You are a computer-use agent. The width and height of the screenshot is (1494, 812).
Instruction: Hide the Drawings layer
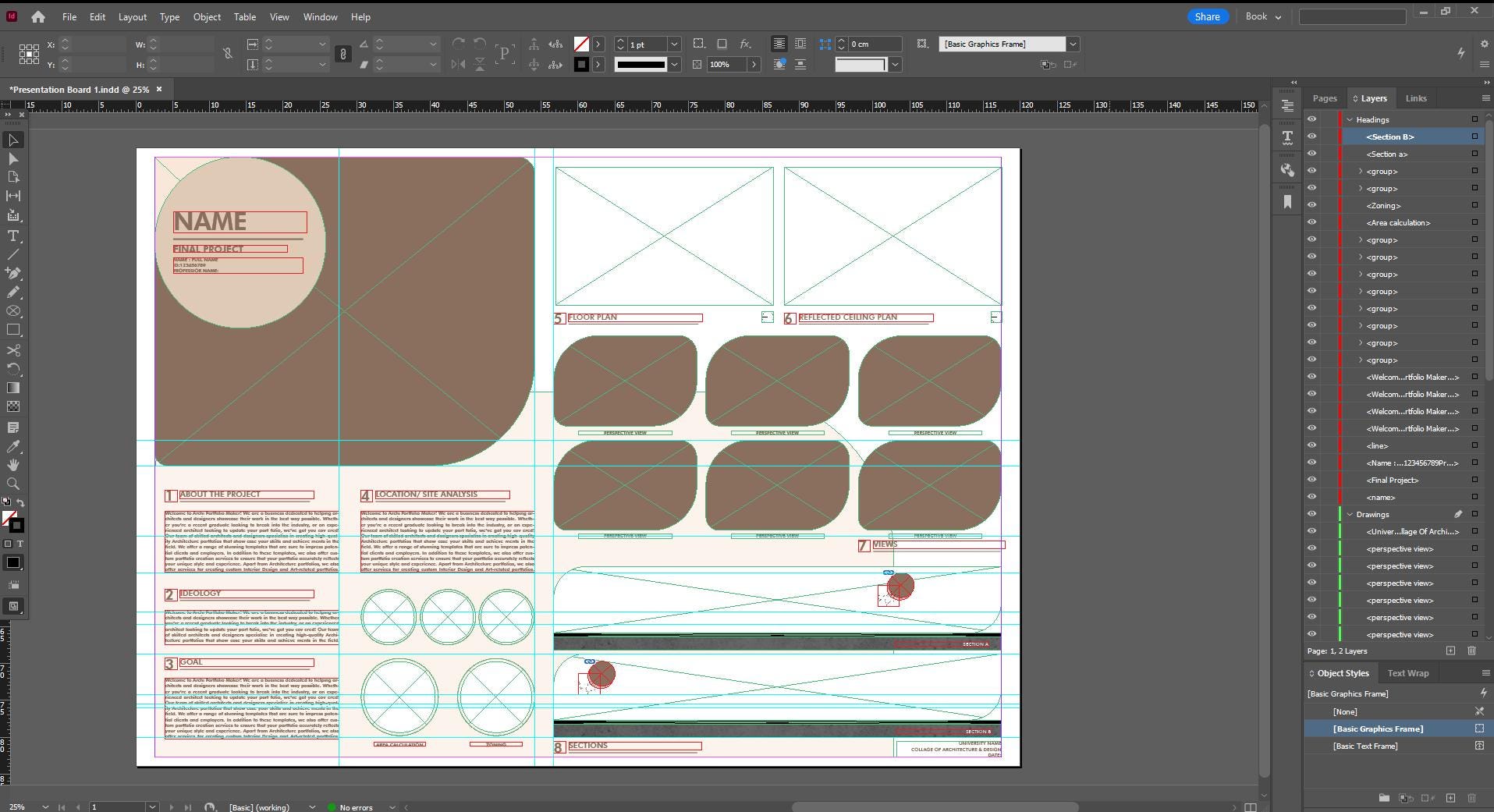pos(1311,514)
